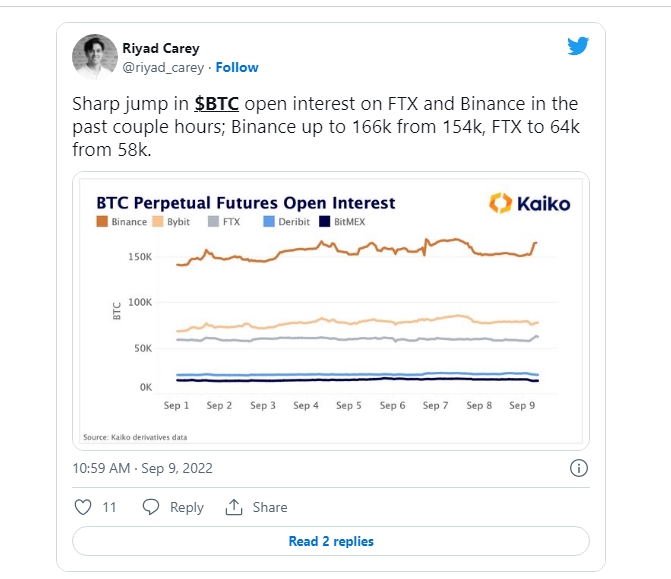The height and width of the screenshot is (579, 671).
Task: Click the Kaiko logo in chart
Action: pos(530,203)
